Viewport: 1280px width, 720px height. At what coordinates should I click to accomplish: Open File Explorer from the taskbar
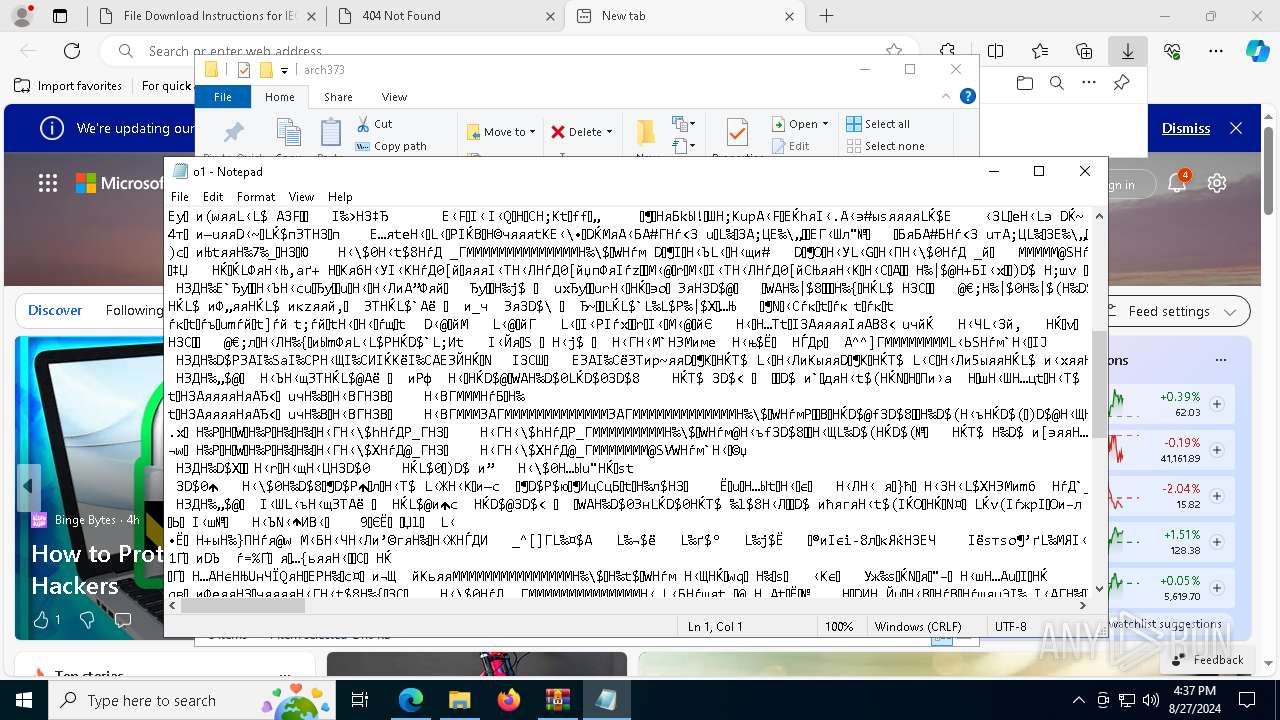coord(460,700)
